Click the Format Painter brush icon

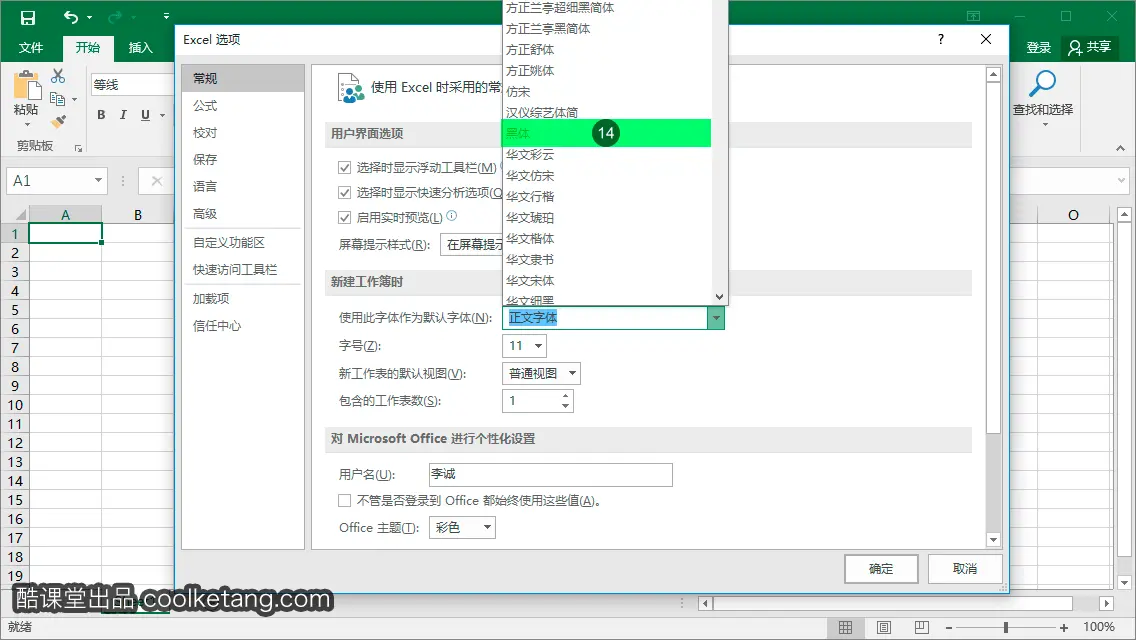click(x=58, y=122)
